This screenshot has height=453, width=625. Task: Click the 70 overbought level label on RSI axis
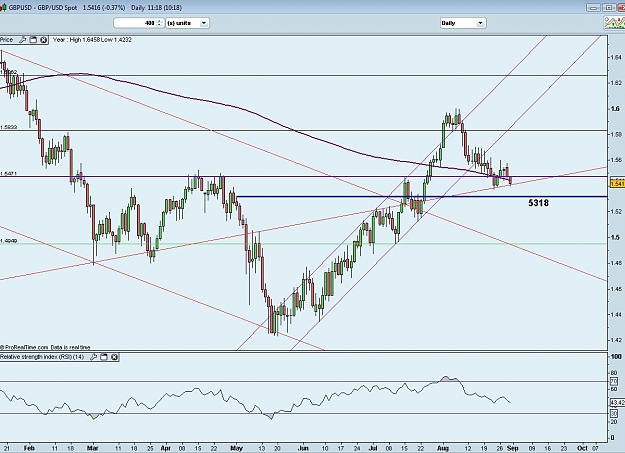coord(614,382)
